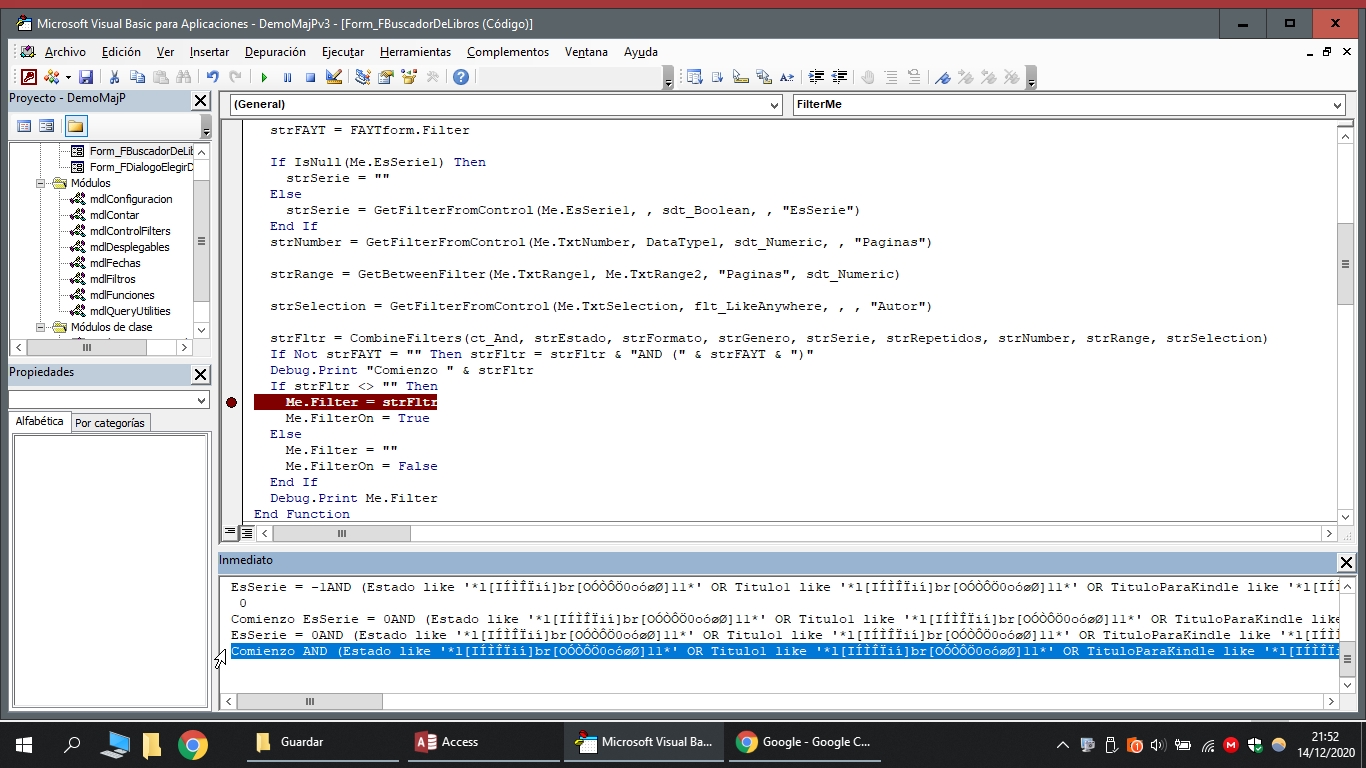
Task: Click View Object icon in Project panel
Action: point(47,126)
